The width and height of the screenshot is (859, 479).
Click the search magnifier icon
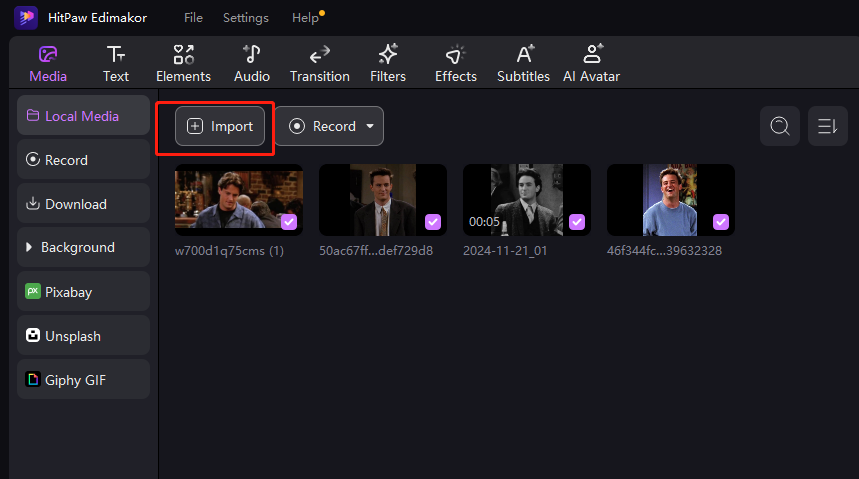pyautogui.click(x=780, y=126)
